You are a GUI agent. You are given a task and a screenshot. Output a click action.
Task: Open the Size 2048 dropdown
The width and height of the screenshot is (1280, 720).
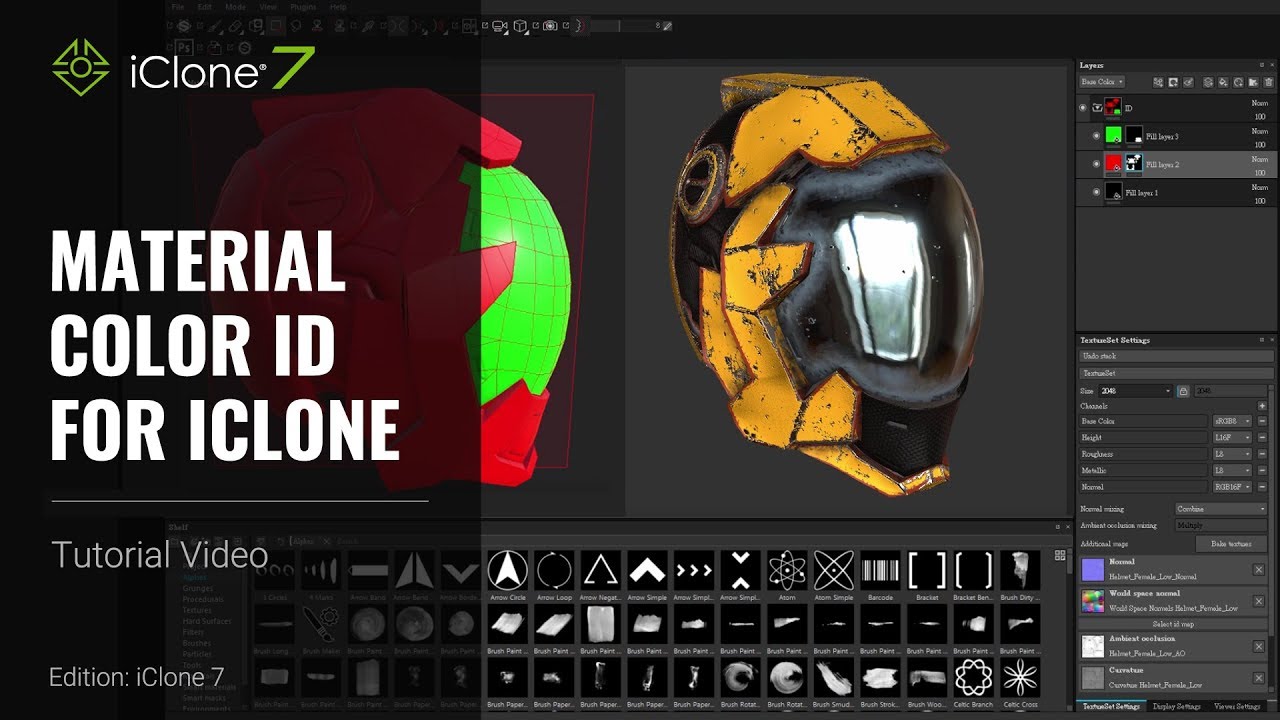click(x=1135, y=391)
